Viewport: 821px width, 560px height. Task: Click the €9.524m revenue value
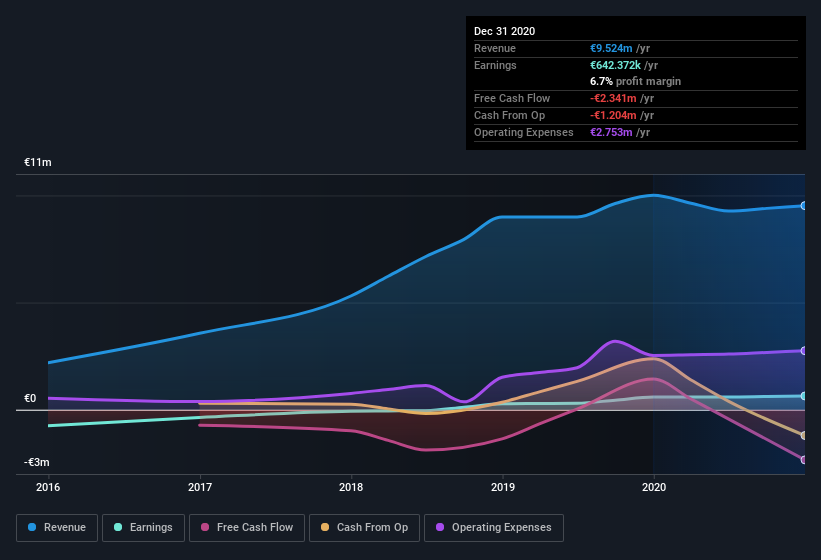click(x=611, y=48)
